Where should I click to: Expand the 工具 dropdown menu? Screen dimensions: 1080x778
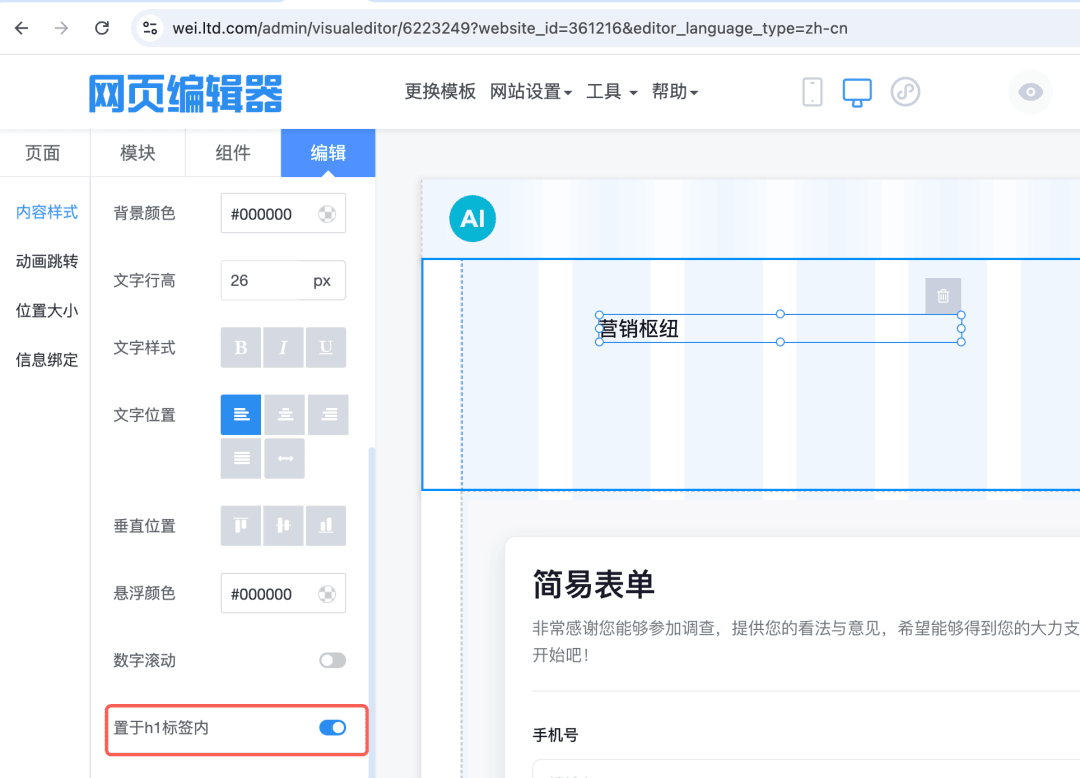click(612, 92)
